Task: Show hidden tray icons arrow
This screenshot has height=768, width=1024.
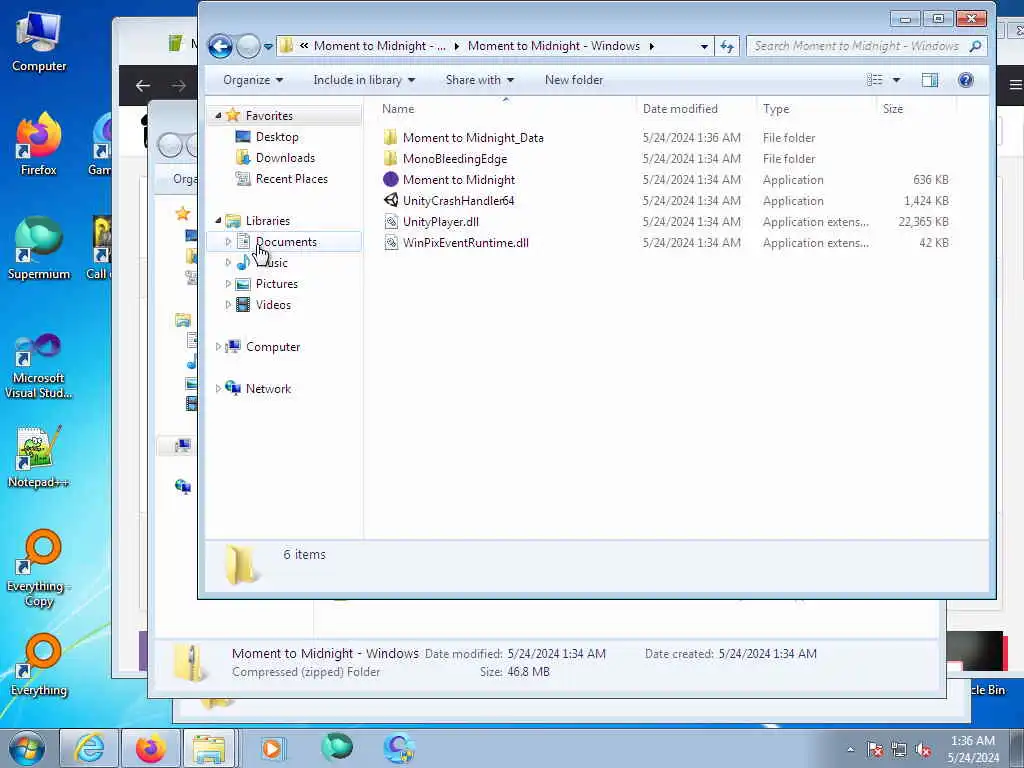Action: pyautogui.click(x=850, y=749)
